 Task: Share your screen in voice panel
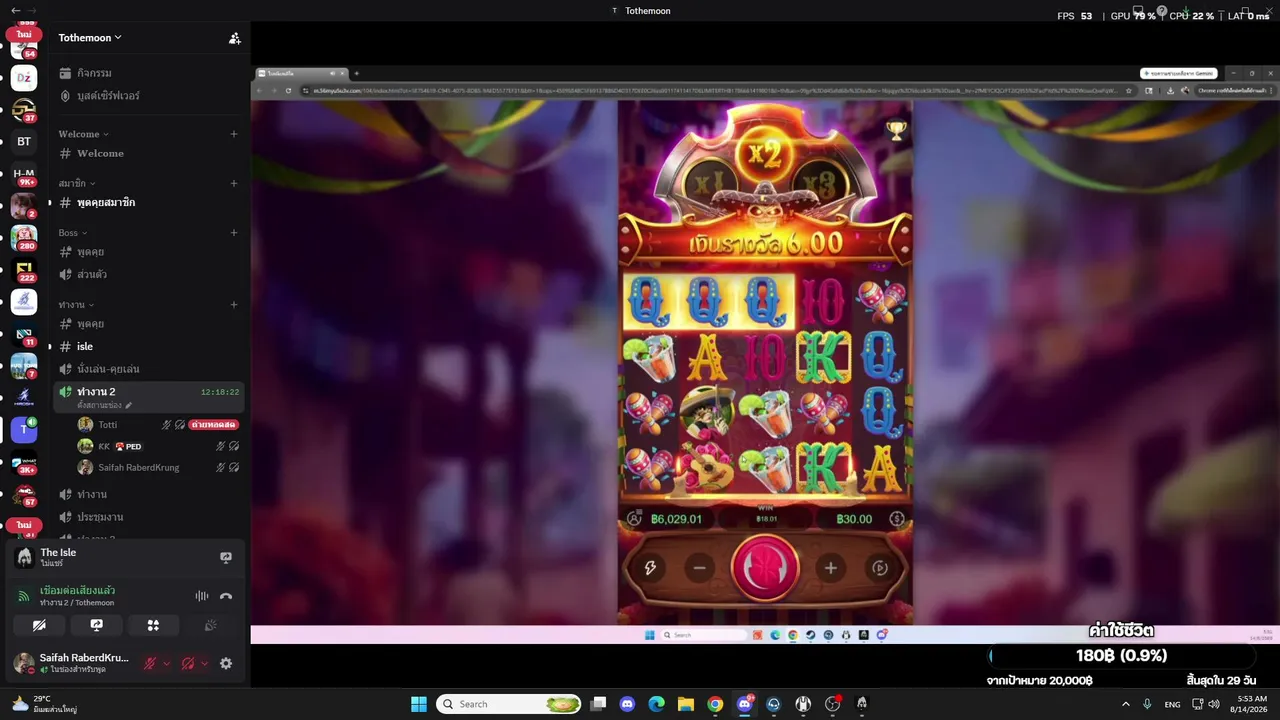[x=96, y=625]
